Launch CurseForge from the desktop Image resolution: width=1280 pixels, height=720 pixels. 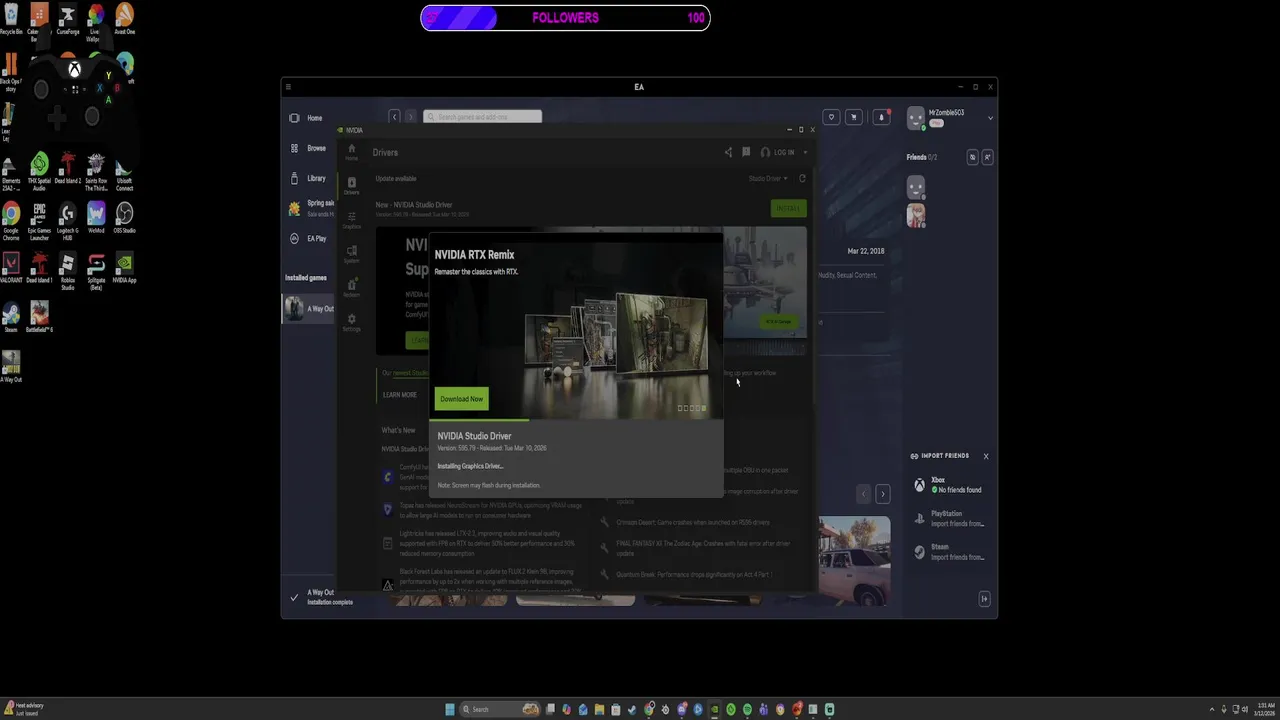pos(68,19)
